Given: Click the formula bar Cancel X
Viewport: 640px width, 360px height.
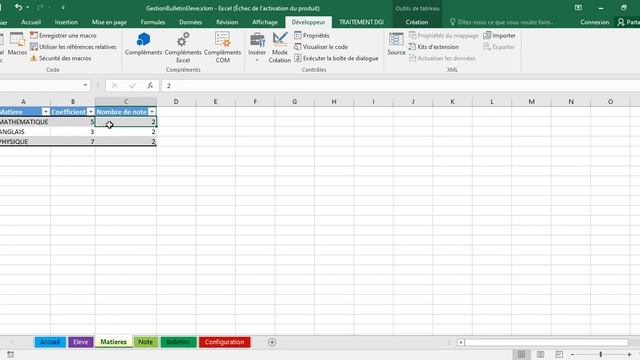Looking at the screenshot, I should point(115,85).
